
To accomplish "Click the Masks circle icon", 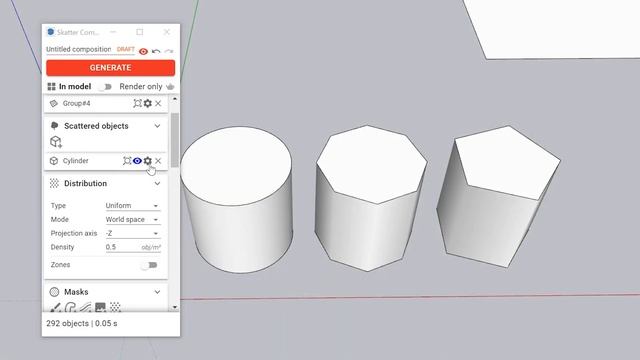I will pos(54,292).
